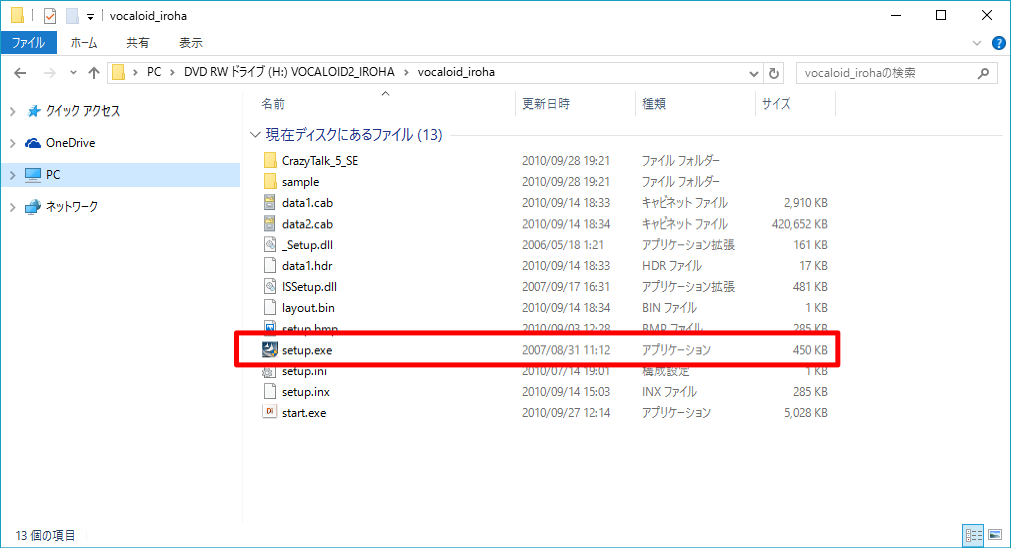This screenshot has width=1011, height=548.
Task: Select the start.exe file name
Action: pyautogui.click(x=304, y=413)
